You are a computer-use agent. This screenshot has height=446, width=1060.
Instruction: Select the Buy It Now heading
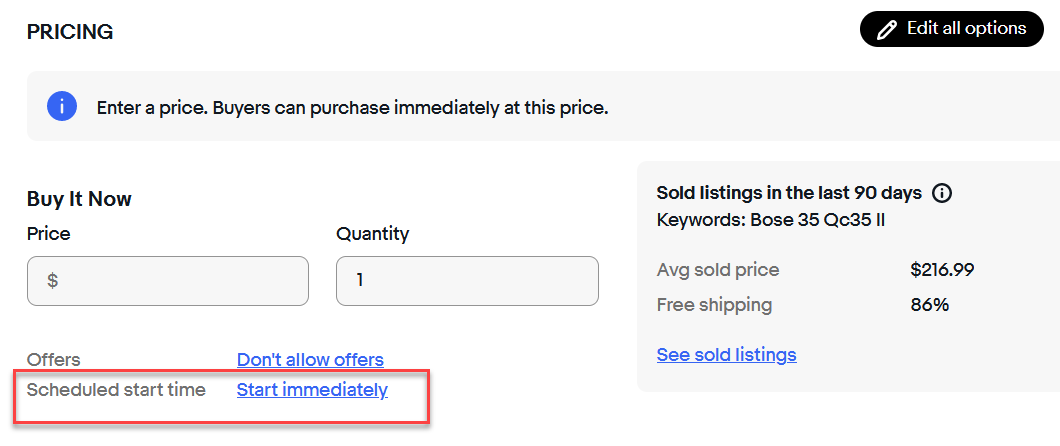click(79, 199)
